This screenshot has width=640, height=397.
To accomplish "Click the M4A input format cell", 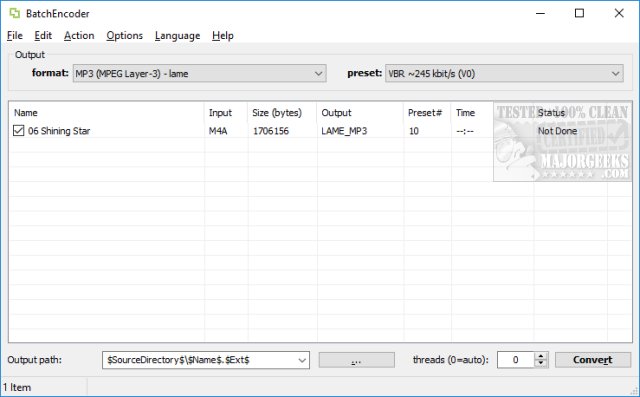I will 218,131.
